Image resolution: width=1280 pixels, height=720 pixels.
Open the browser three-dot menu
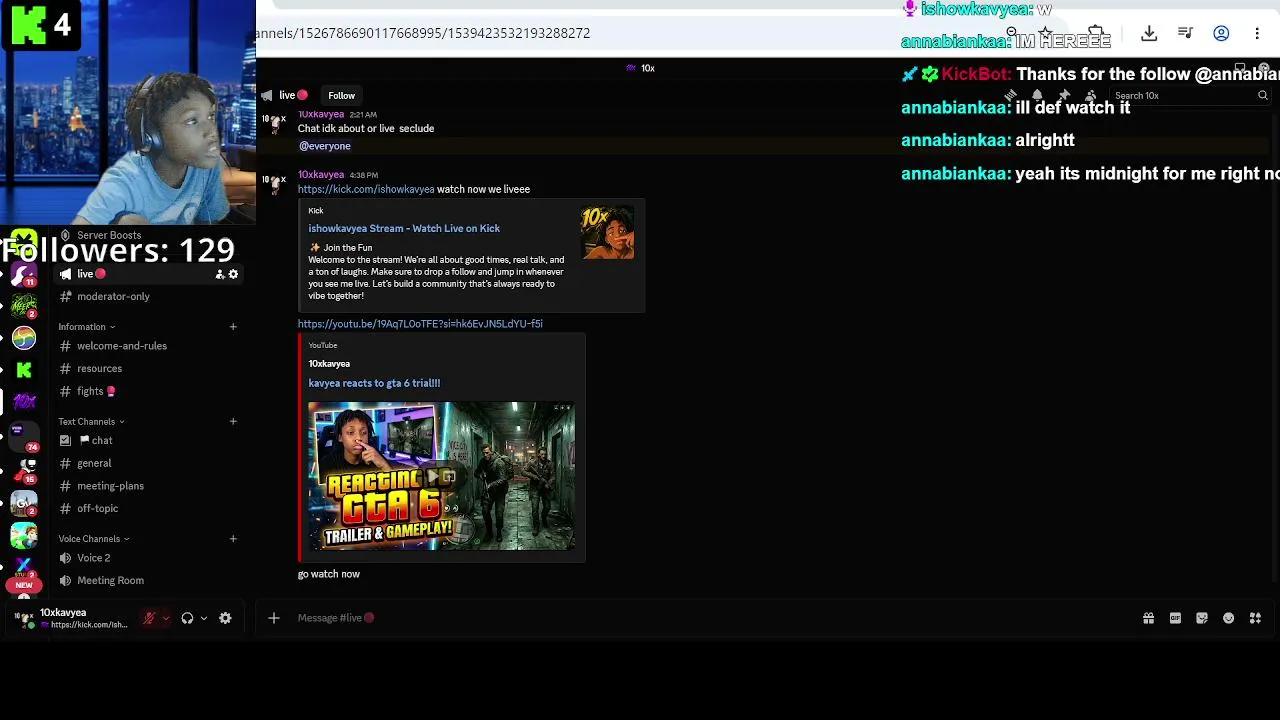pos(1257,33)
